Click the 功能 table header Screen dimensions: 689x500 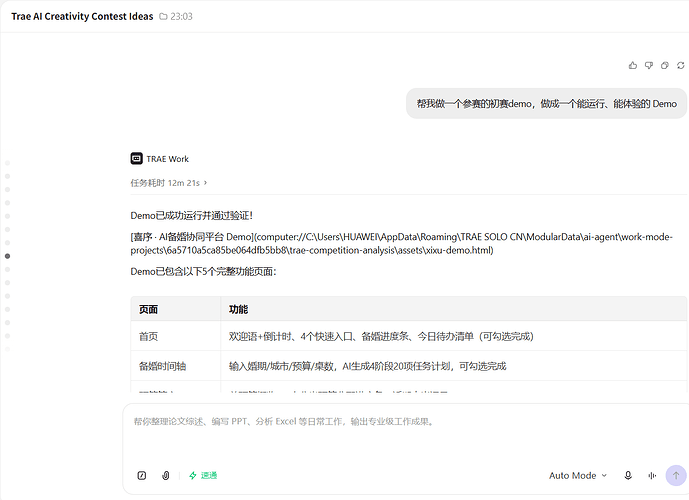(453, 309)
